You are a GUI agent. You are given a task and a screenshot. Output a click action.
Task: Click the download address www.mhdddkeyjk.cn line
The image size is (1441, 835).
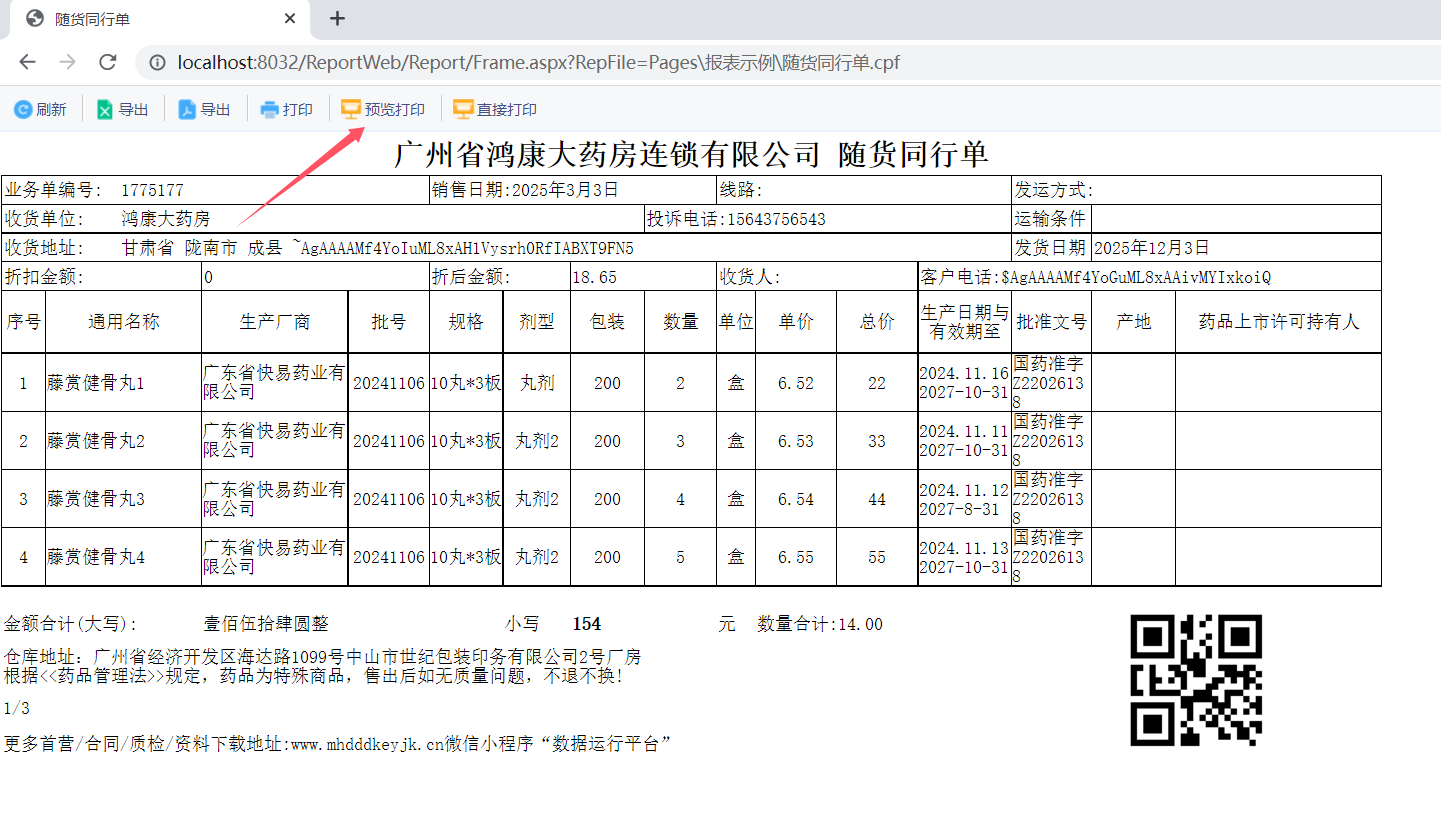pos(337,744)
